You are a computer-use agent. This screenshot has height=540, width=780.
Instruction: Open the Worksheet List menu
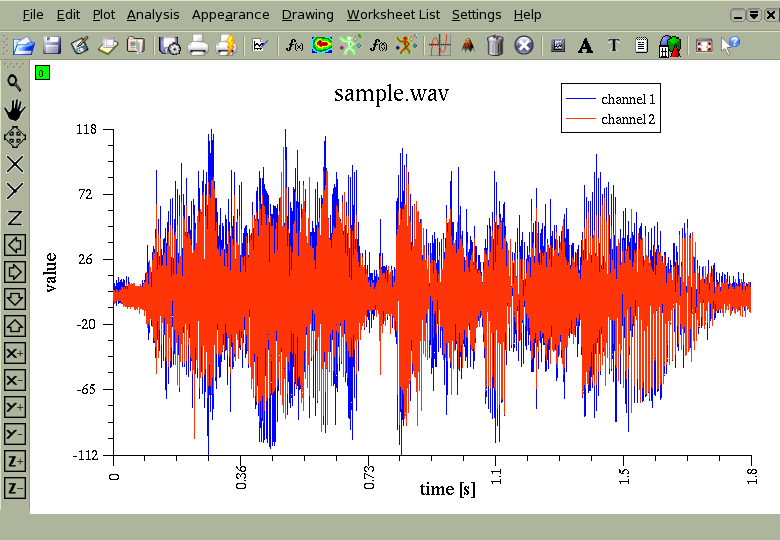[393, 15]
